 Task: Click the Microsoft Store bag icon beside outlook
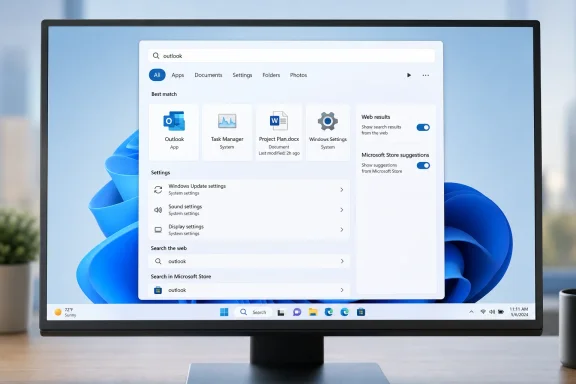pos(158,290)
